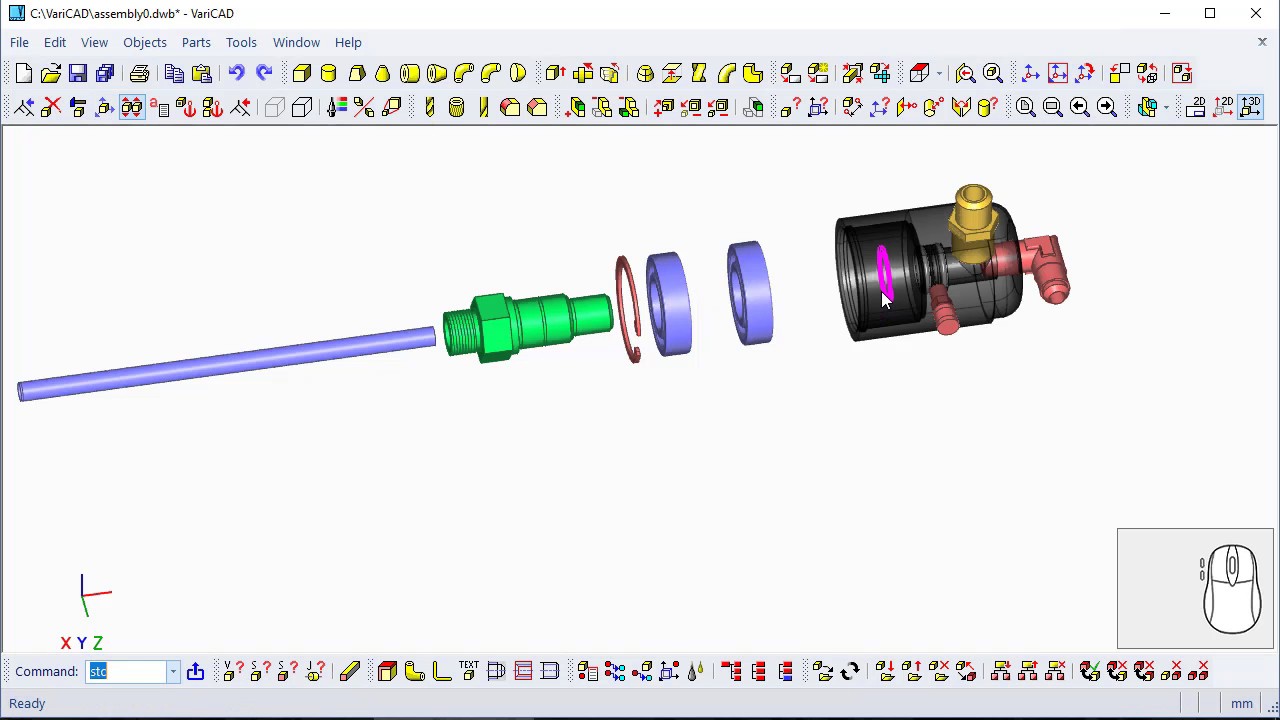The height and width of the screenshot is (720, 1280).
Task: Click the shaded cube display icon
Action: click(920, 73)
